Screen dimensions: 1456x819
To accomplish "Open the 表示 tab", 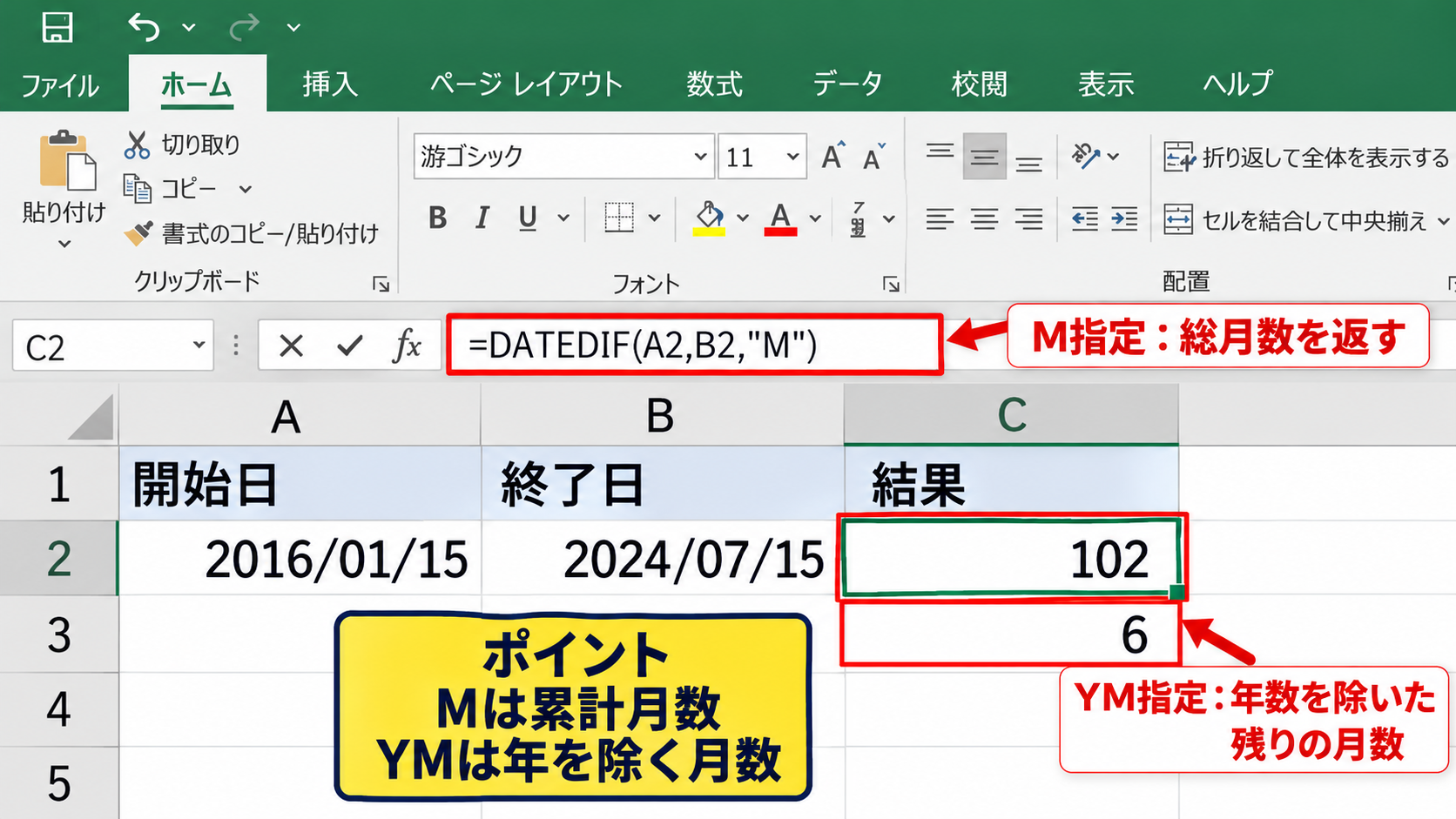I will click(1106, 84).
